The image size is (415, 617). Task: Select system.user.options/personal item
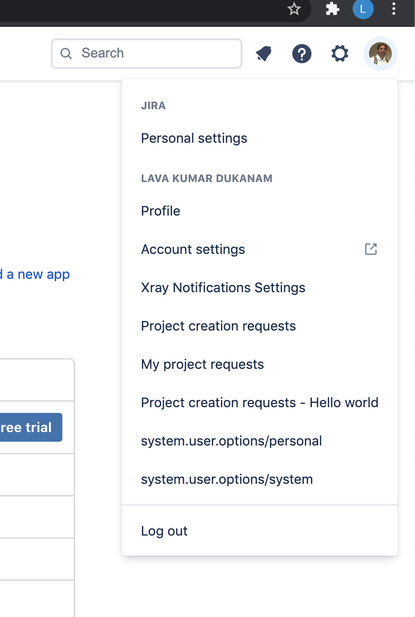pos(260,441)
